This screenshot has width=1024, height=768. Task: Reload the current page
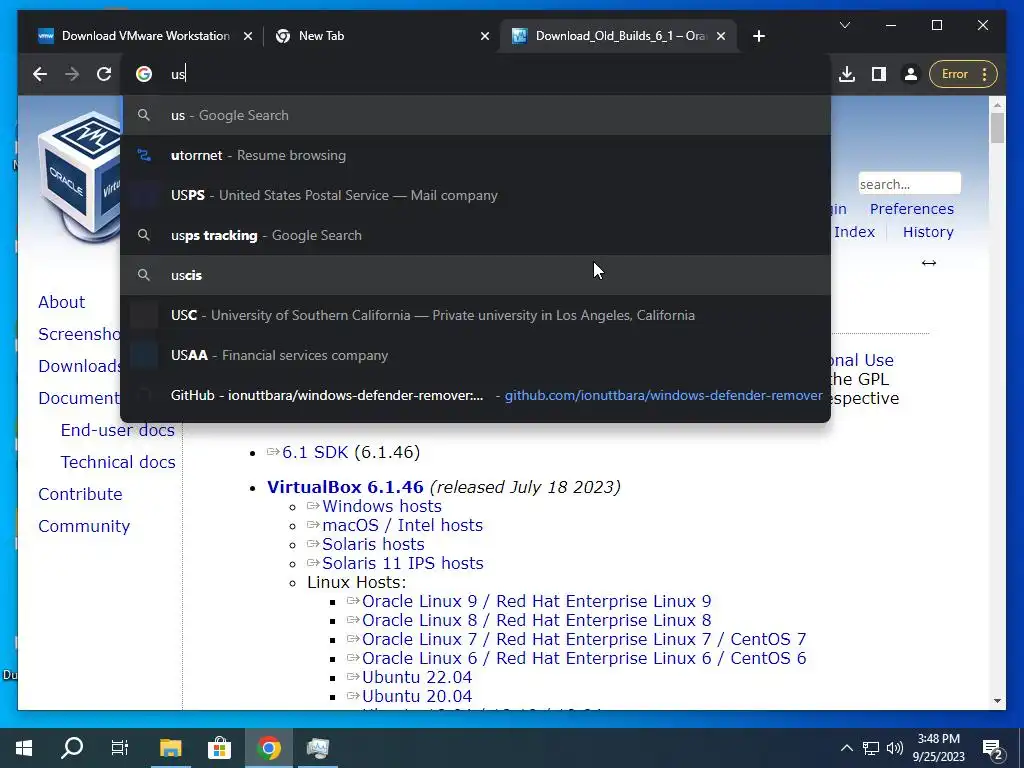coord(104,74)
